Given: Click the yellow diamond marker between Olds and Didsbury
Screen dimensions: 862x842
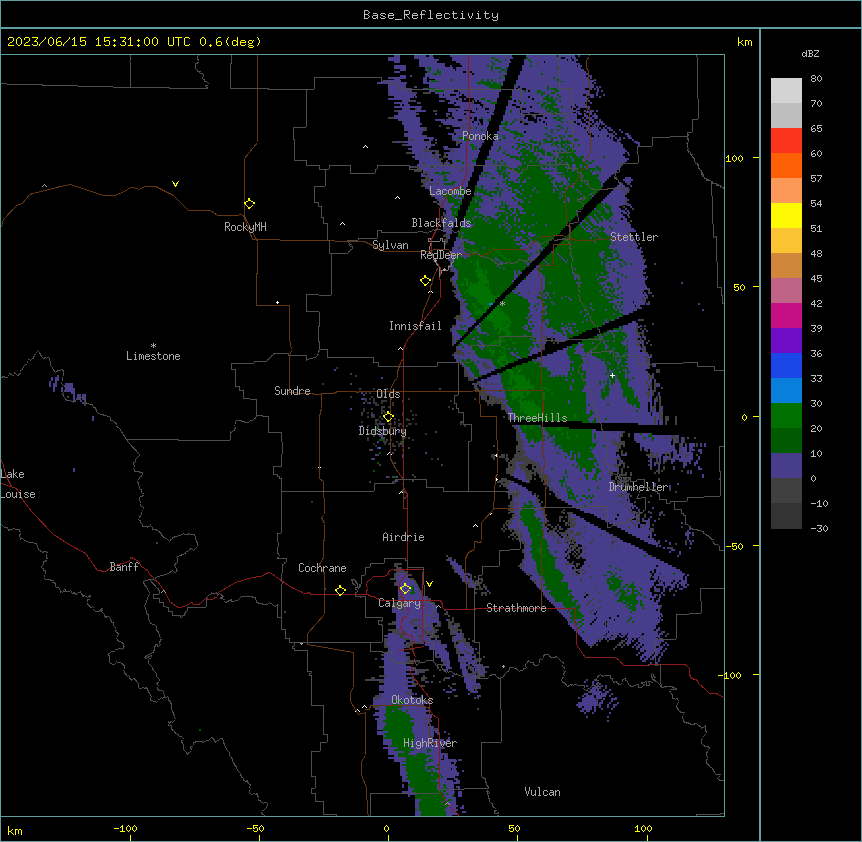Looking at the screenshot, I should 388,417.
